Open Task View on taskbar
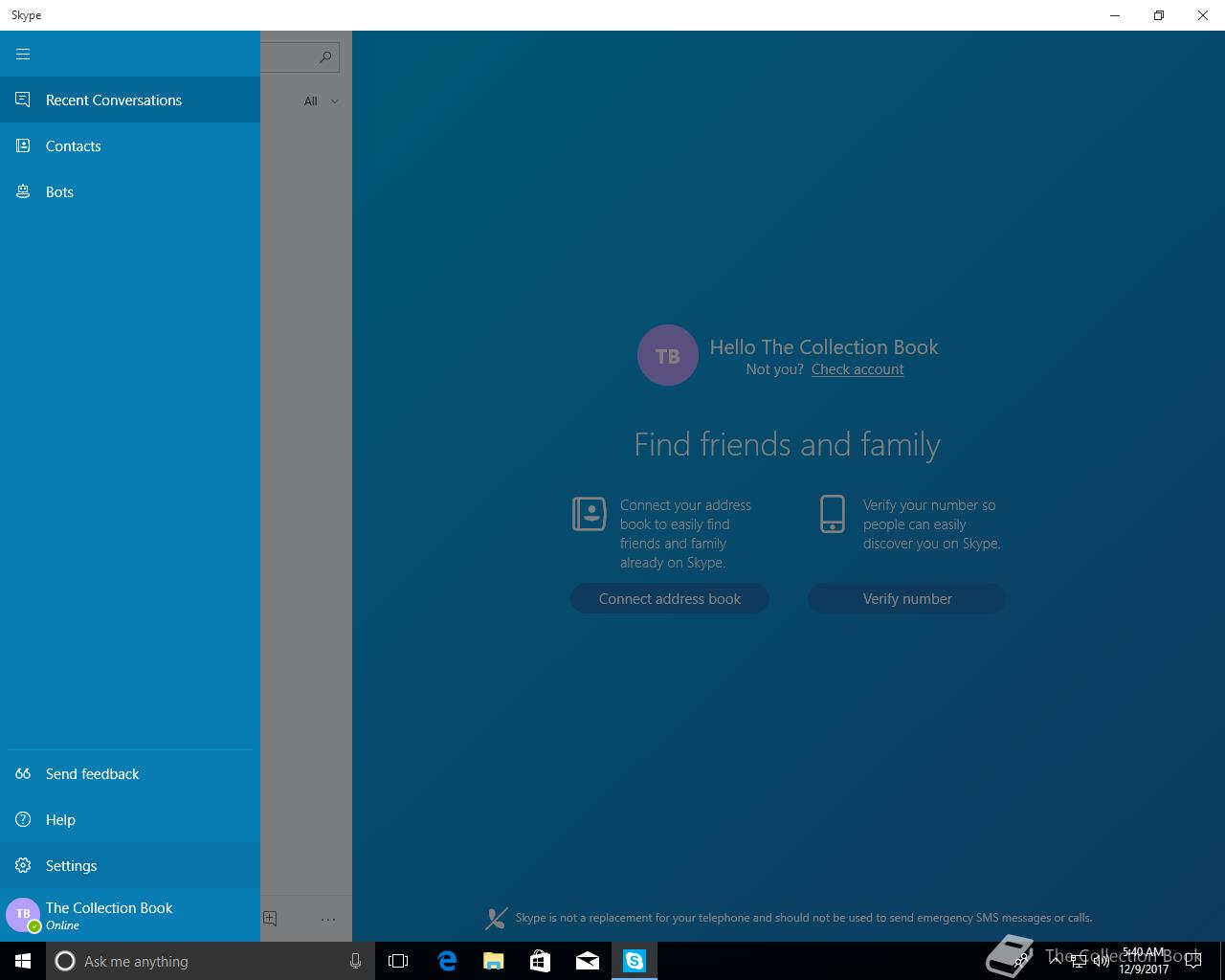 point(398,961)
